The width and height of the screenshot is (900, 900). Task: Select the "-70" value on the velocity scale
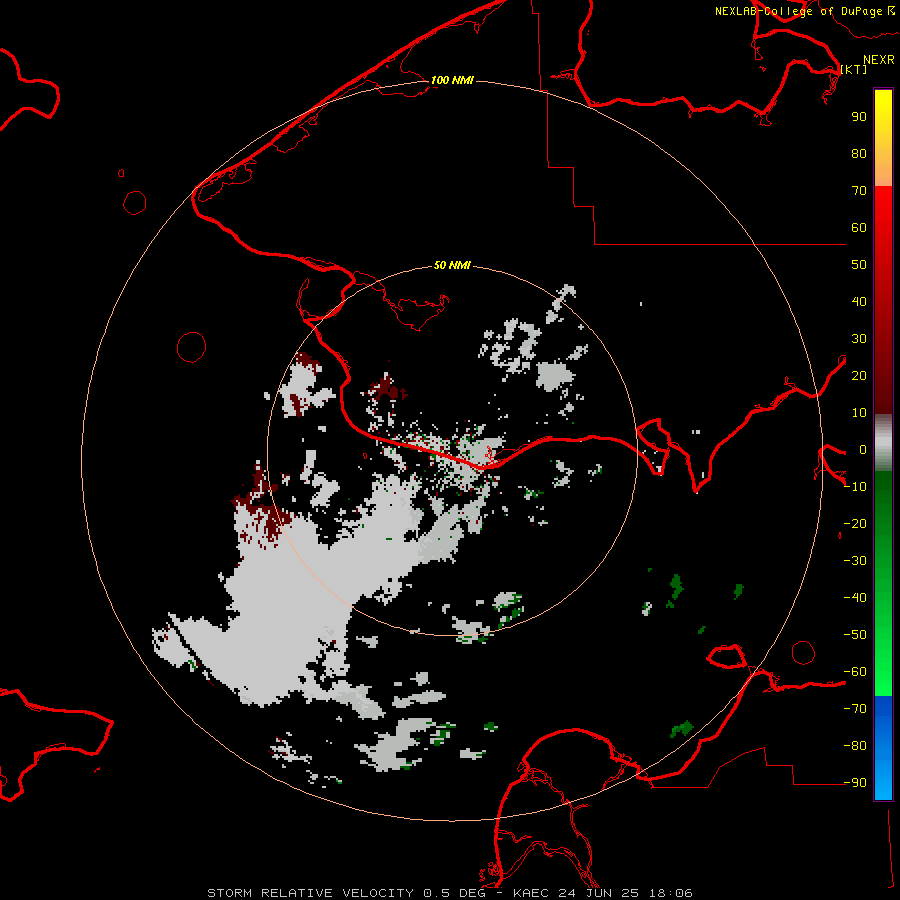point(855,709)
